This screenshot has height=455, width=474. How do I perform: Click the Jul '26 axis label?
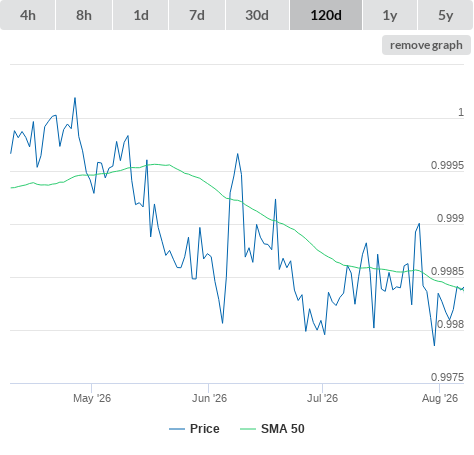(x=322, y=398)
